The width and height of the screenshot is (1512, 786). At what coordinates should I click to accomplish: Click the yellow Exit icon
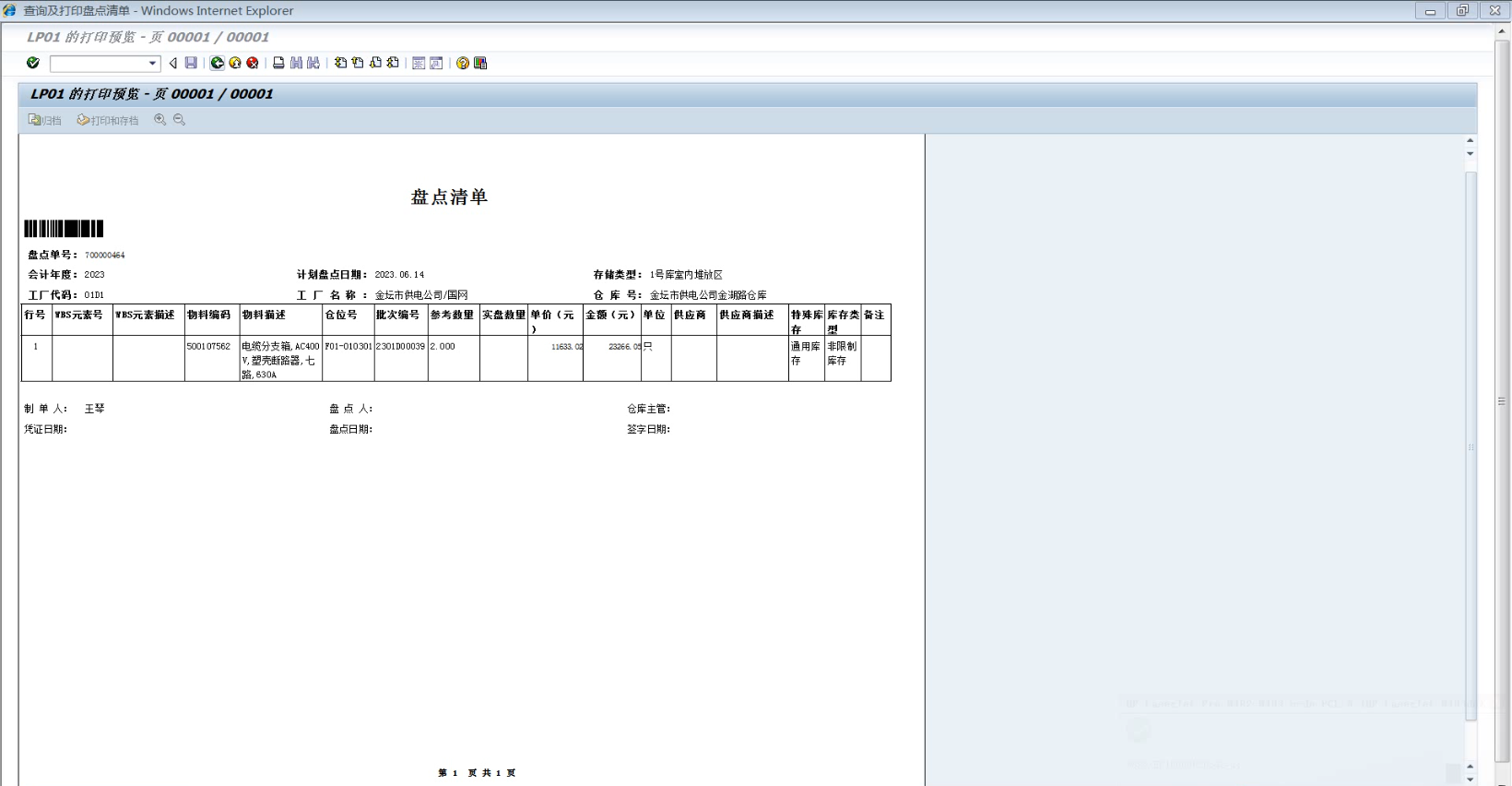tap(235, 63)
